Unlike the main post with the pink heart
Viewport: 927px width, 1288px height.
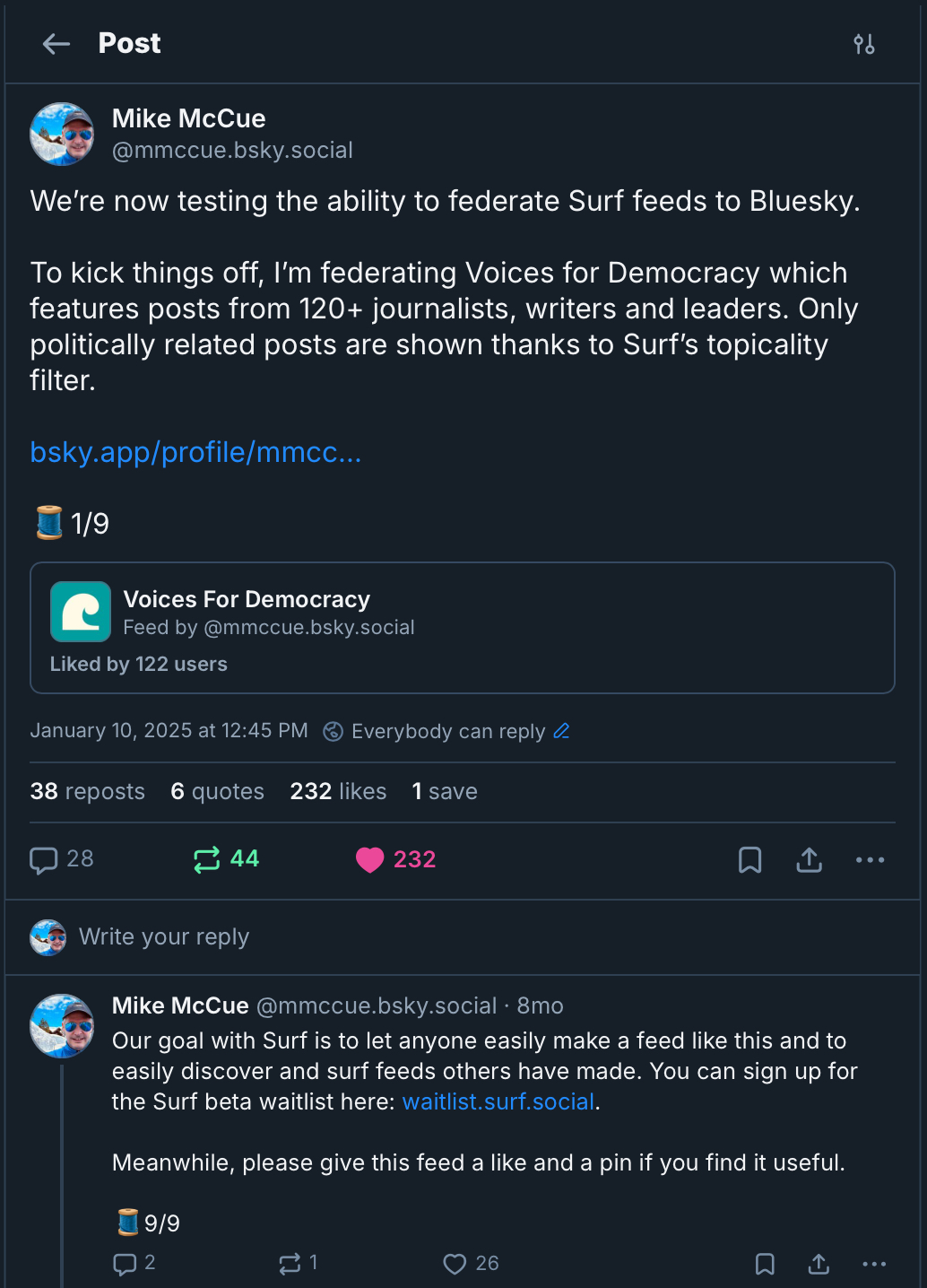pos(369,860)
